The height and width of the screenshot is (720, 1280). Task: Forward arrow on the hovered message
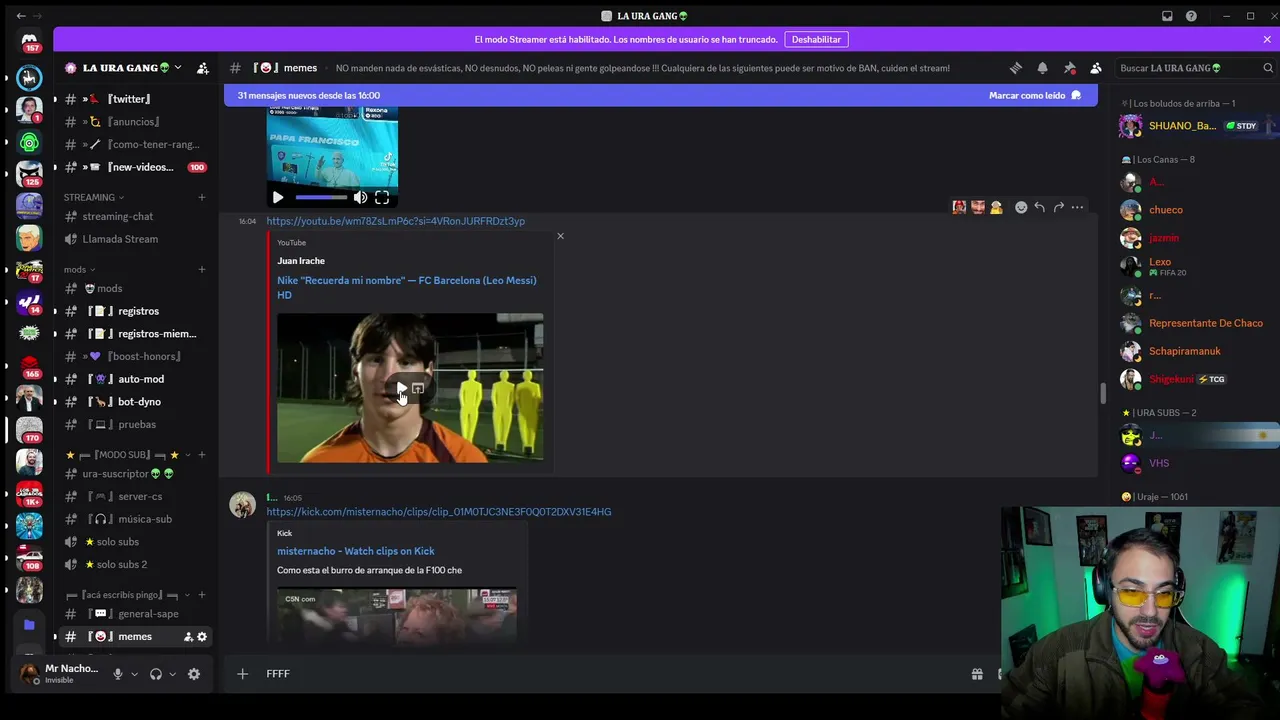(x=1059, y=207)
